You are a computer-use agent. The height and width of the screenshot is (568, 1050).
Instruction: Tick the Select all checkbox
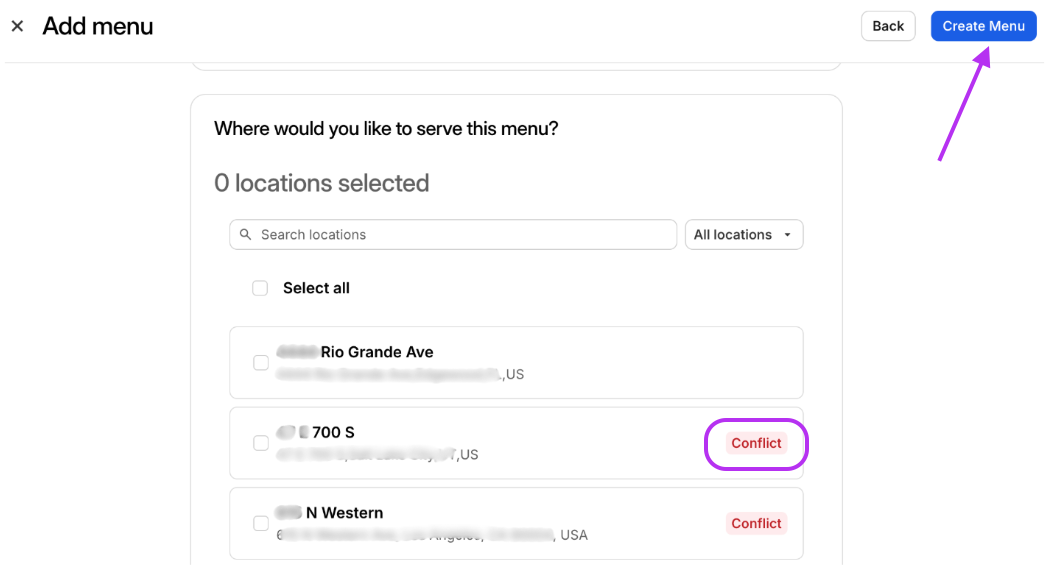(x=260, y=288)
